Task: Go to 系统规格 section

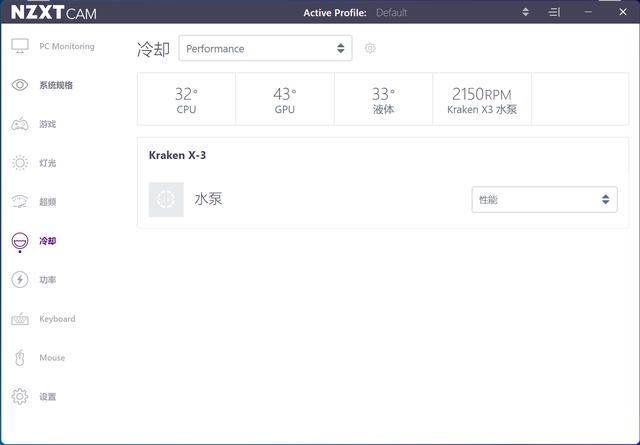Action: pos(56,85)
